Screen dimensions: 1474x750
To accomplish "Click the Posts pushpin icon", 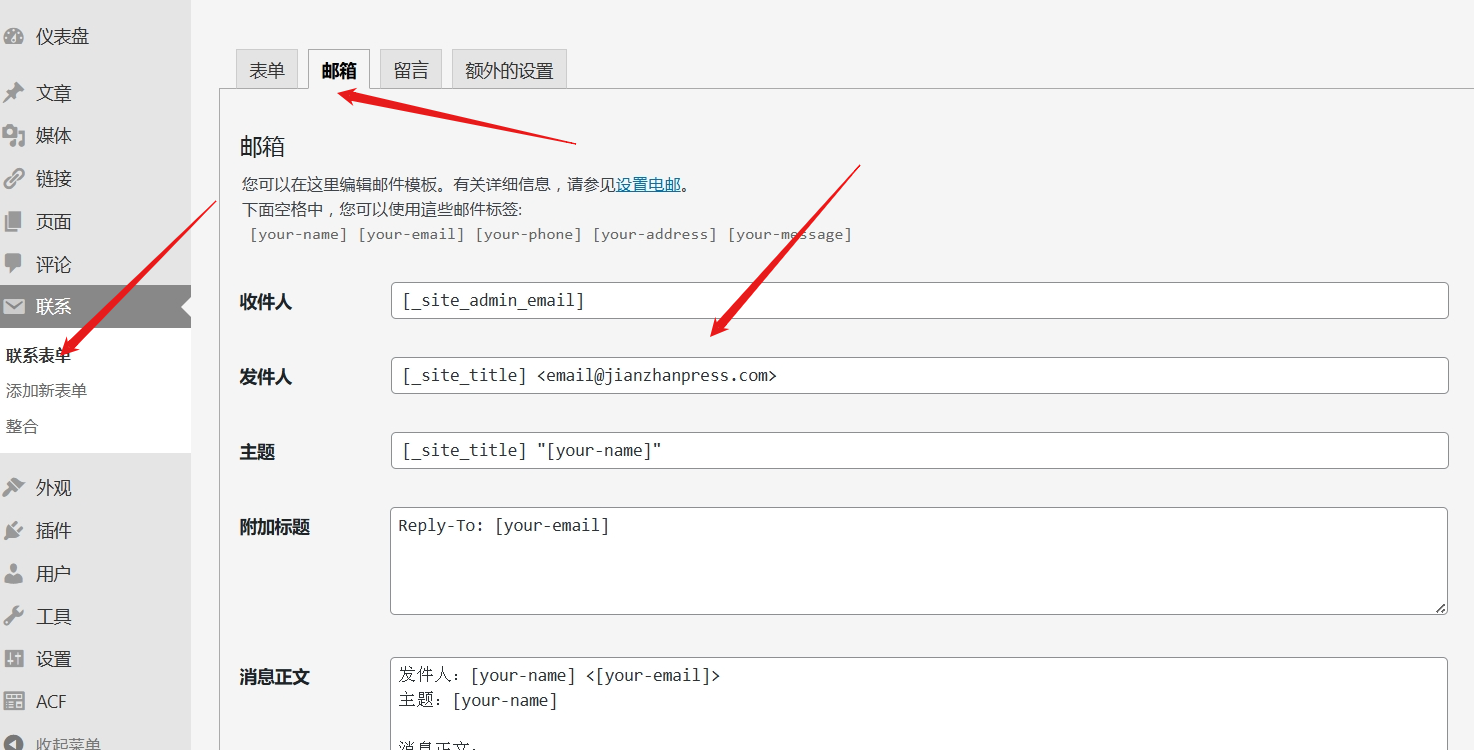I will point(13,93).
